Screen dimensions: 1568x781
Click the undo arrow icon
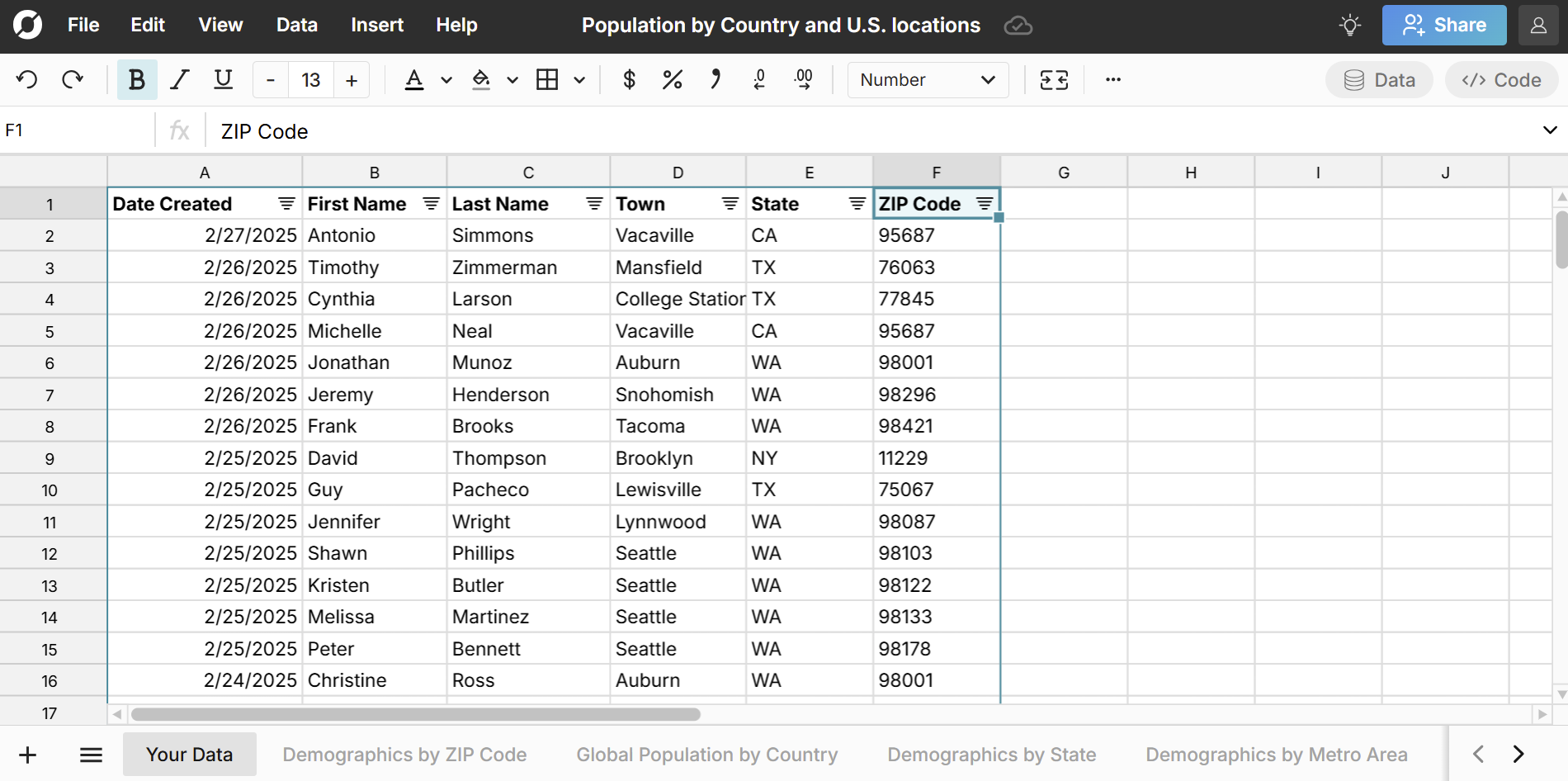[27, 80]
